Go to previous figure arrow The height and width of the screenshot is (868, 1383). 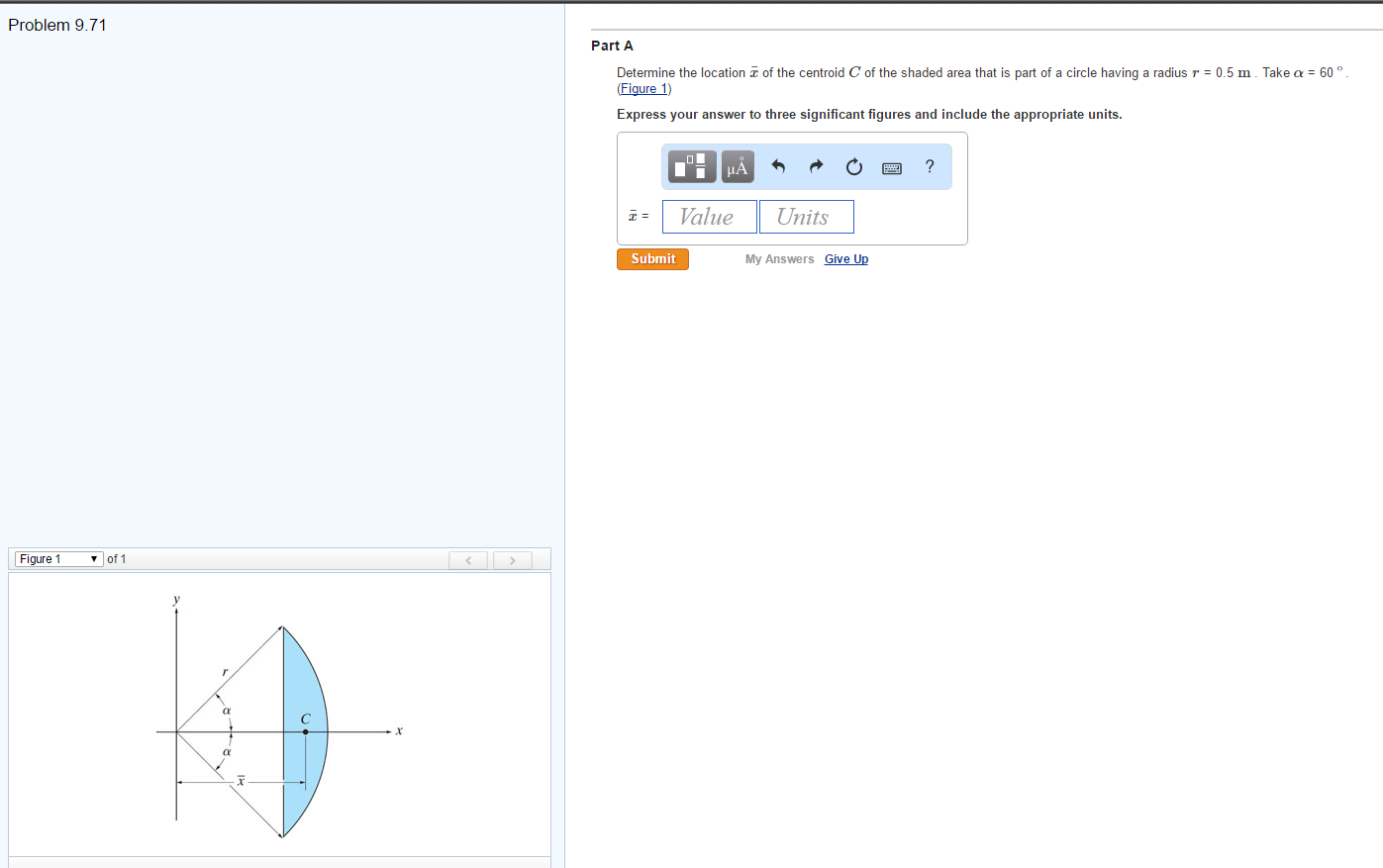(x=468, y=560)
